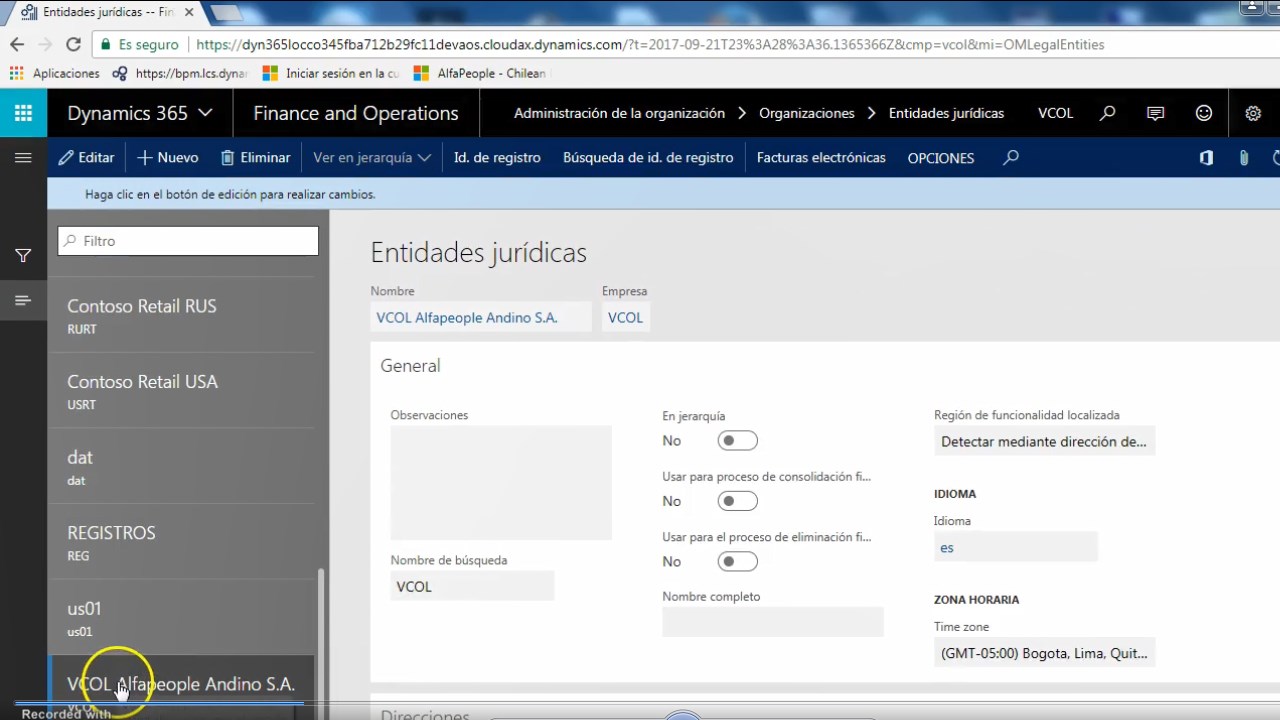
Task: Open the Ver en jerarquía dropdown
Action: click(x=372, y=157)
